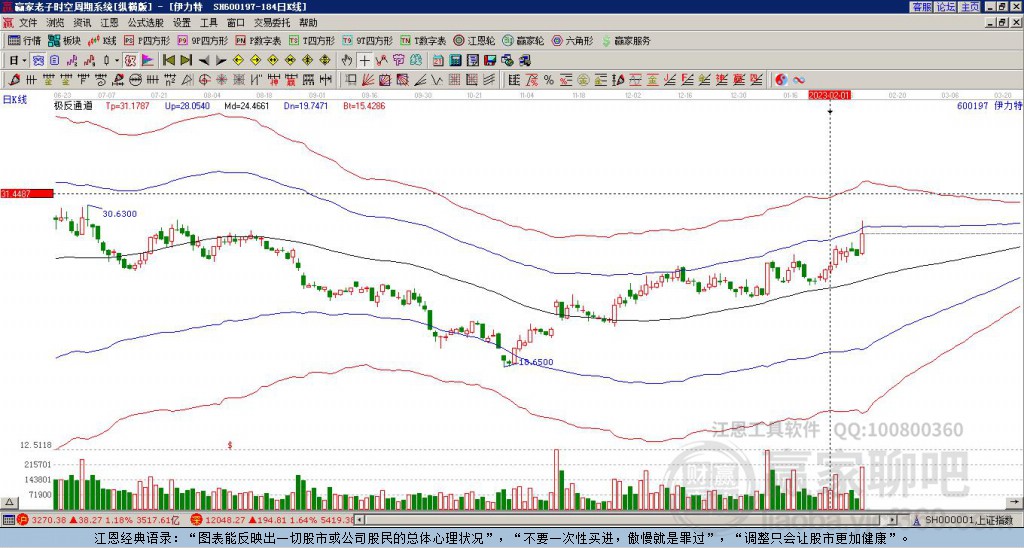Select the hand pan tool

[347, 61]
